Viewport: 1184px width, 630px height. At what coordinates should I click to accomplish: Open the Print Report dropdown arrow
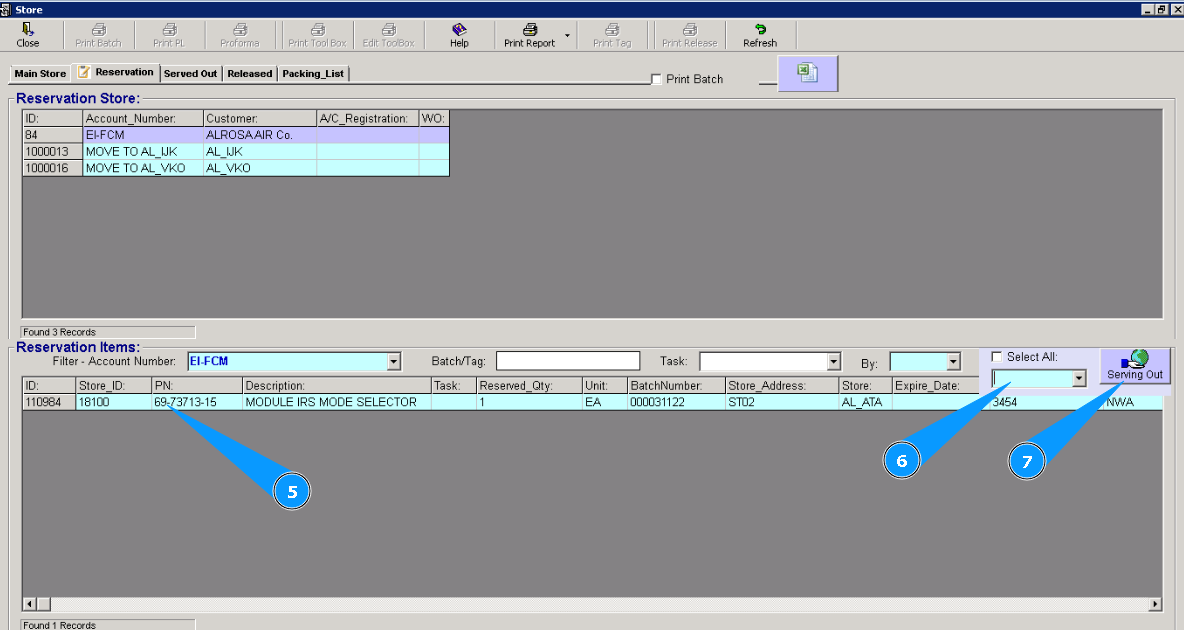point(567,36)
